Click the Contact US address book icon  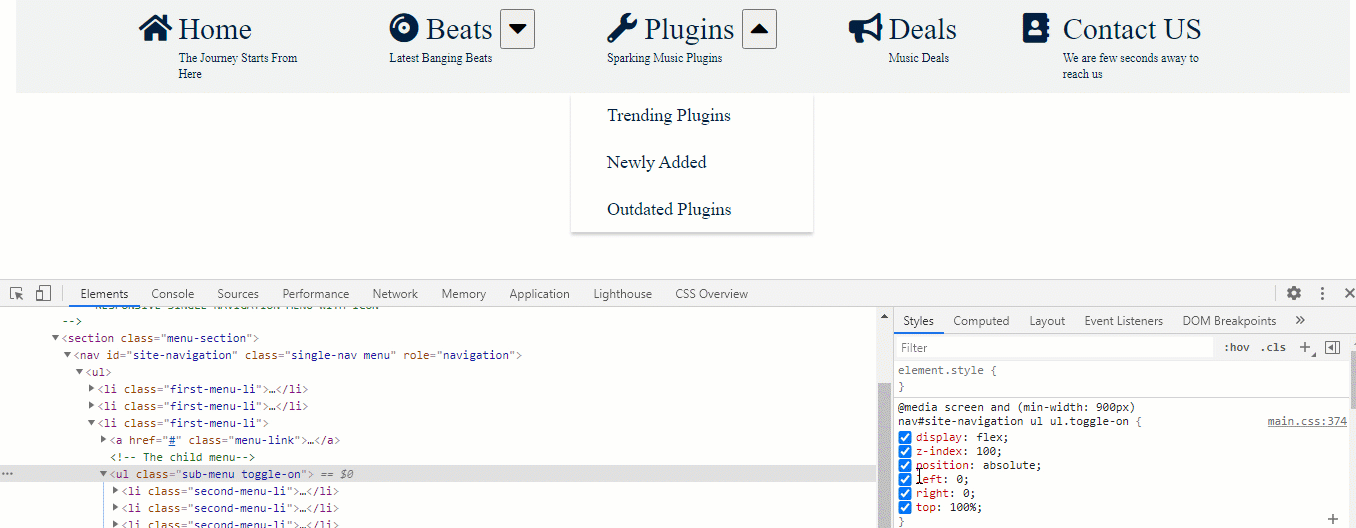[1036, 29]
